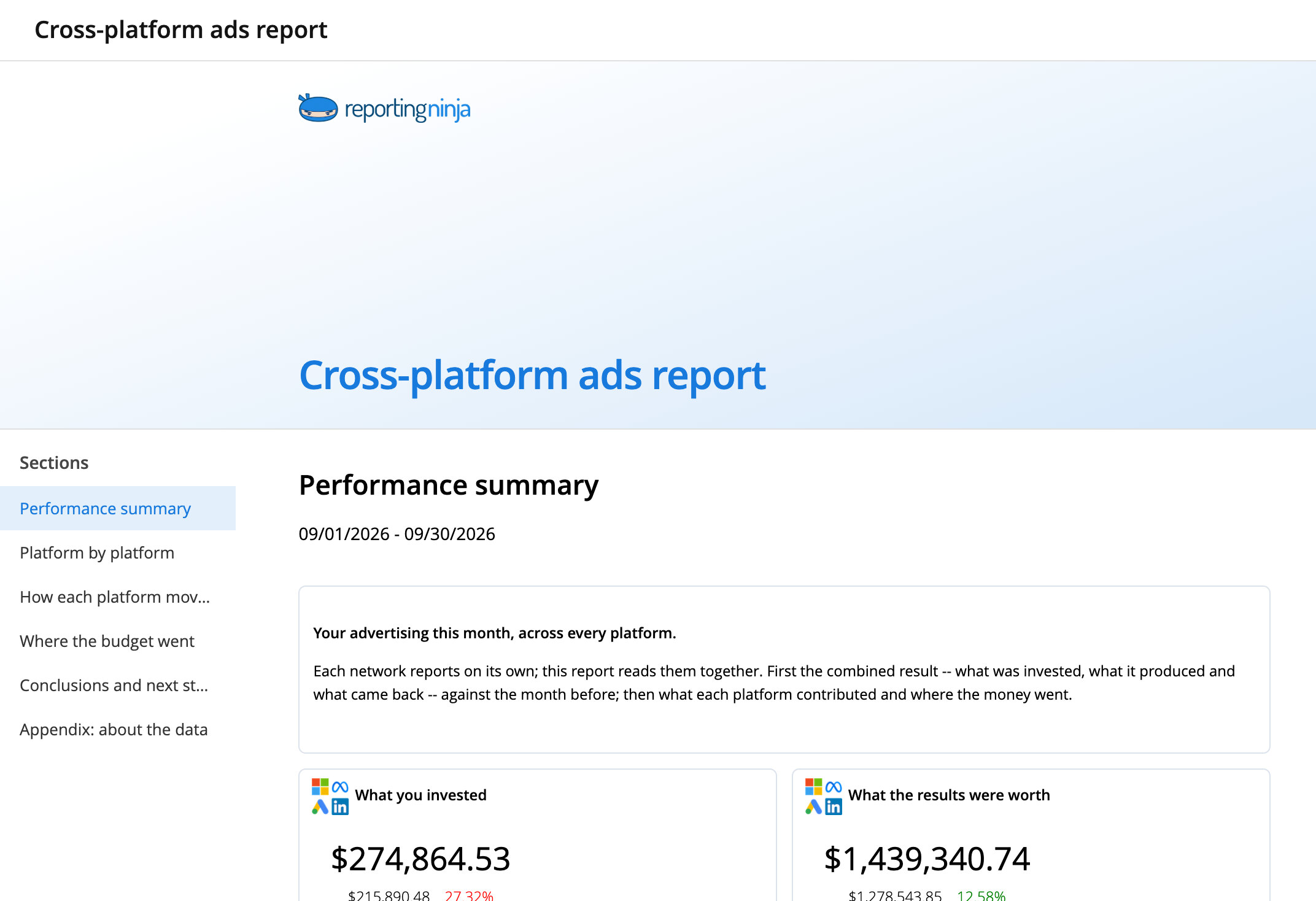
Task: Click the large blue Cross-platform ads report title
Action: (532, 375)
